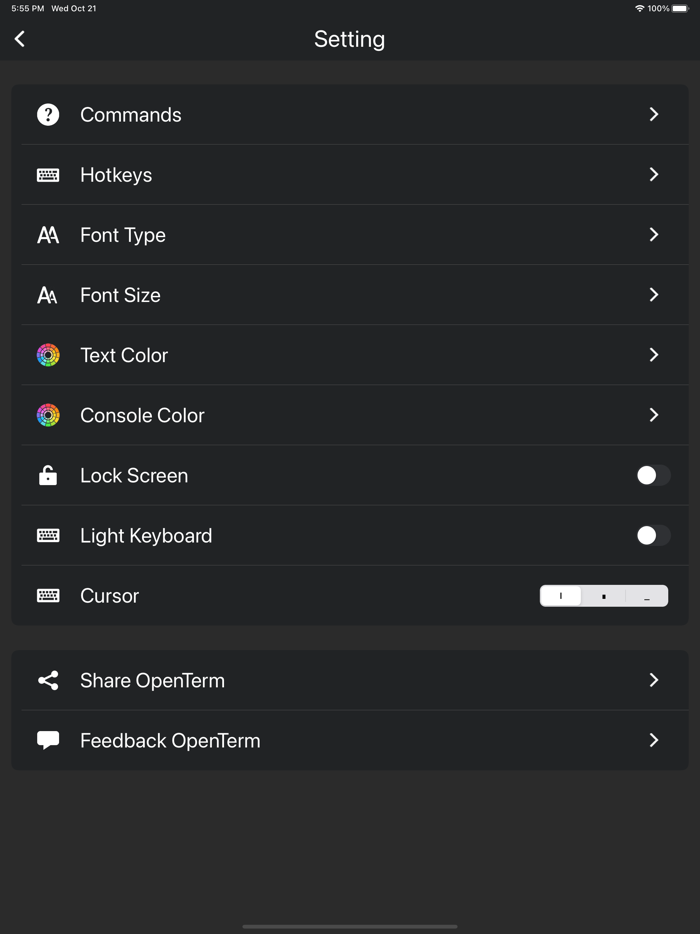Screen dimensions: 700x934
Task: Tap the Share OpenTerm share icon
Action: (x=48, y=681)
